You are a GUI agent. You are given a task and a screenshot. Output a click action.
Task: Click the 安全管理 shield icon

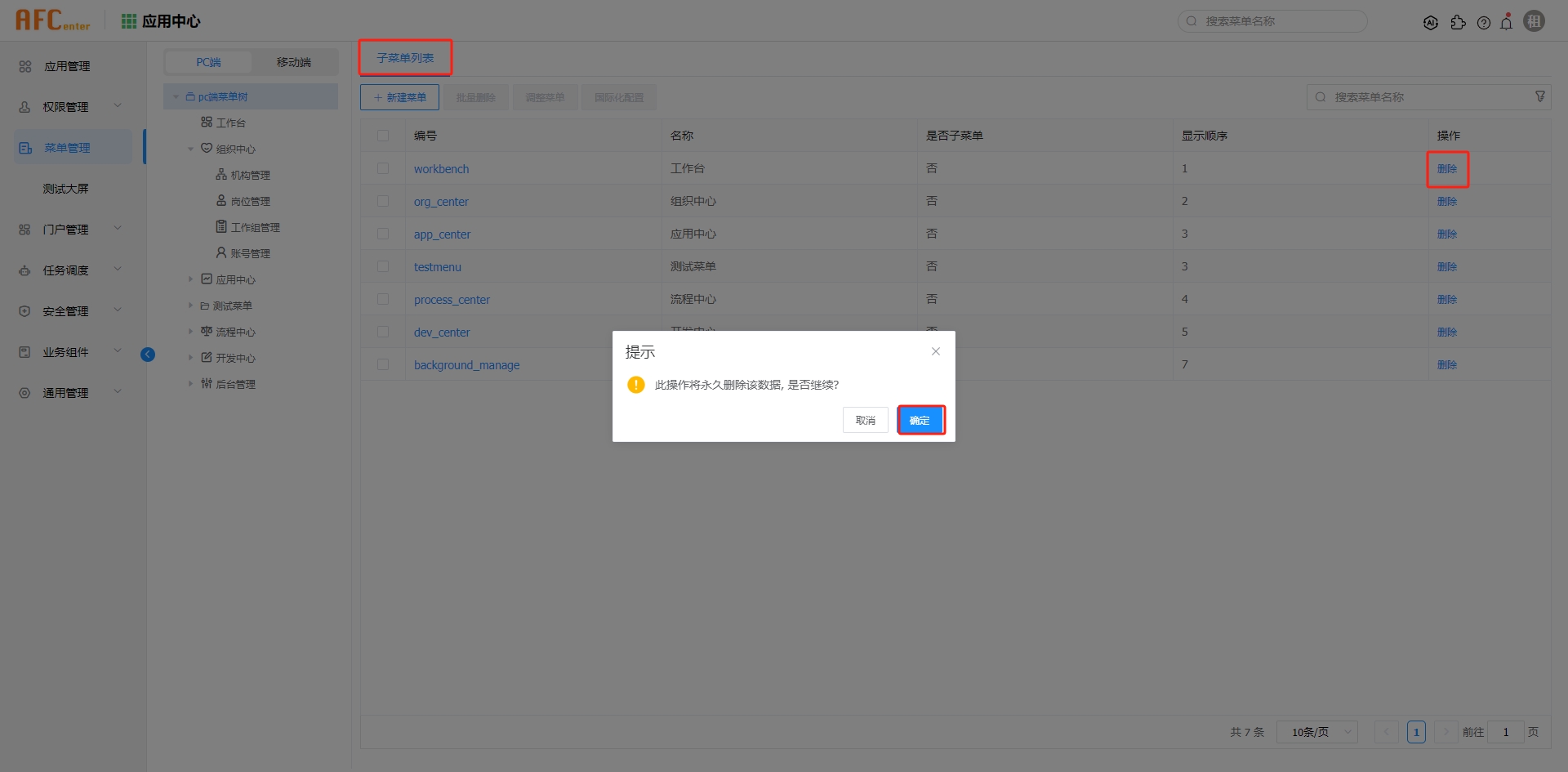click(x=24, y=311)
